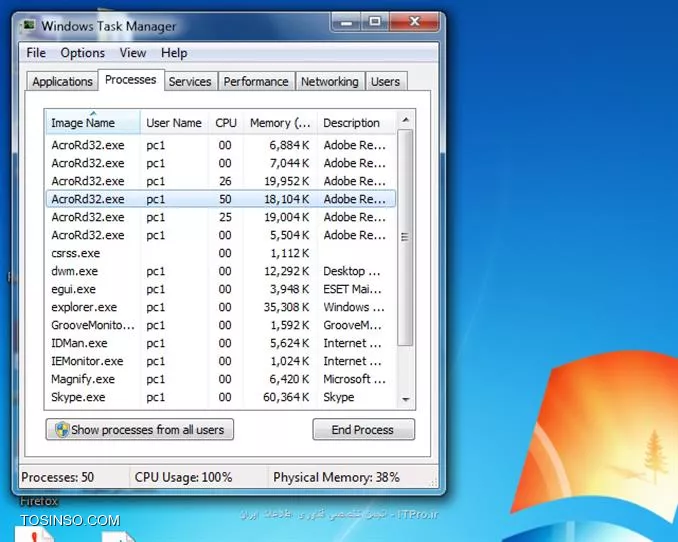Click the Task Manager title bar icon
The image size is (678, 542).
(x=29, y=26)
